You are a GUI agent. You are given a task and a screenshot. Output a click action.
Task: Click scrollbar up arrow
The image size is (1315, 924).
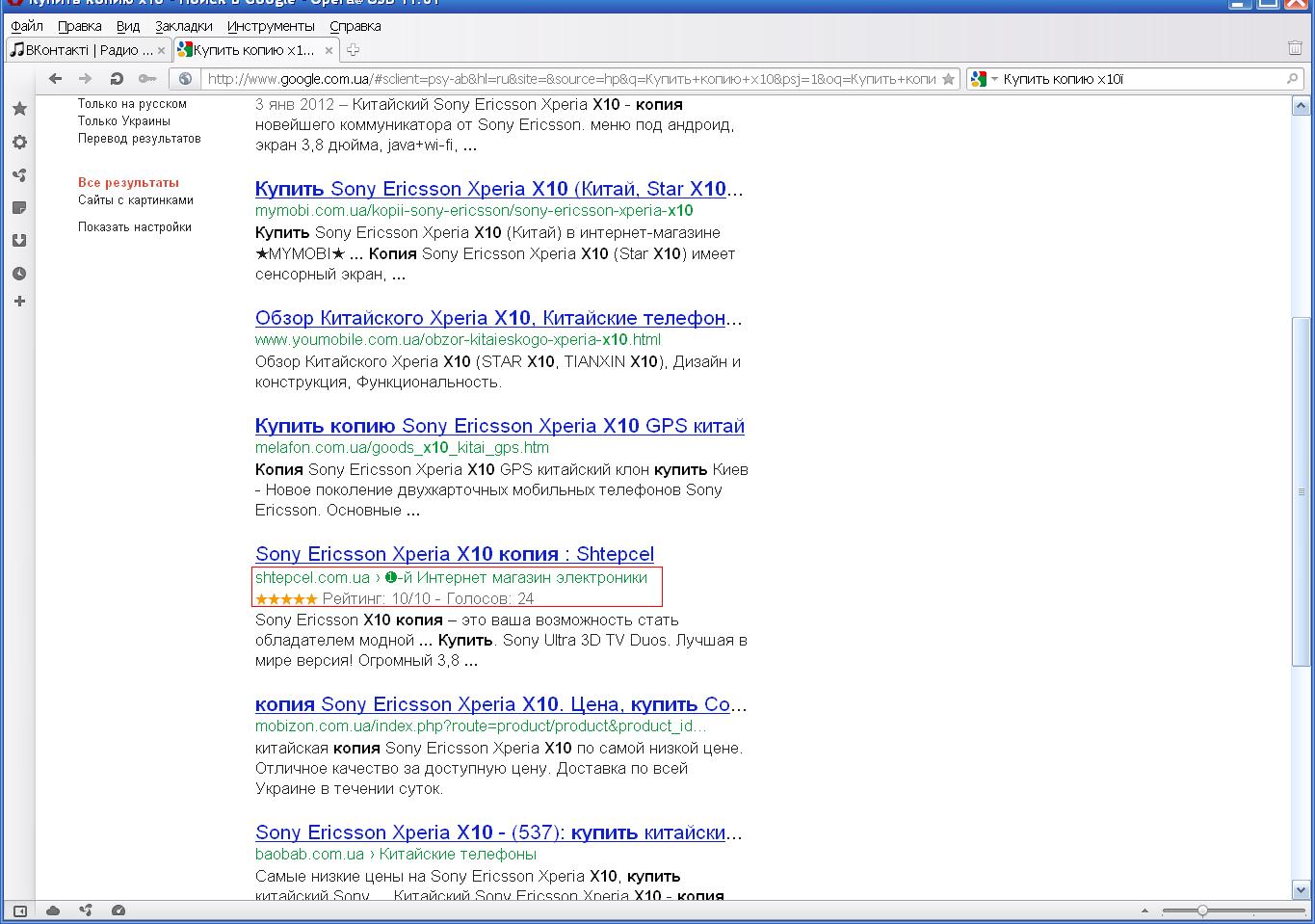tap(1301, 106)
